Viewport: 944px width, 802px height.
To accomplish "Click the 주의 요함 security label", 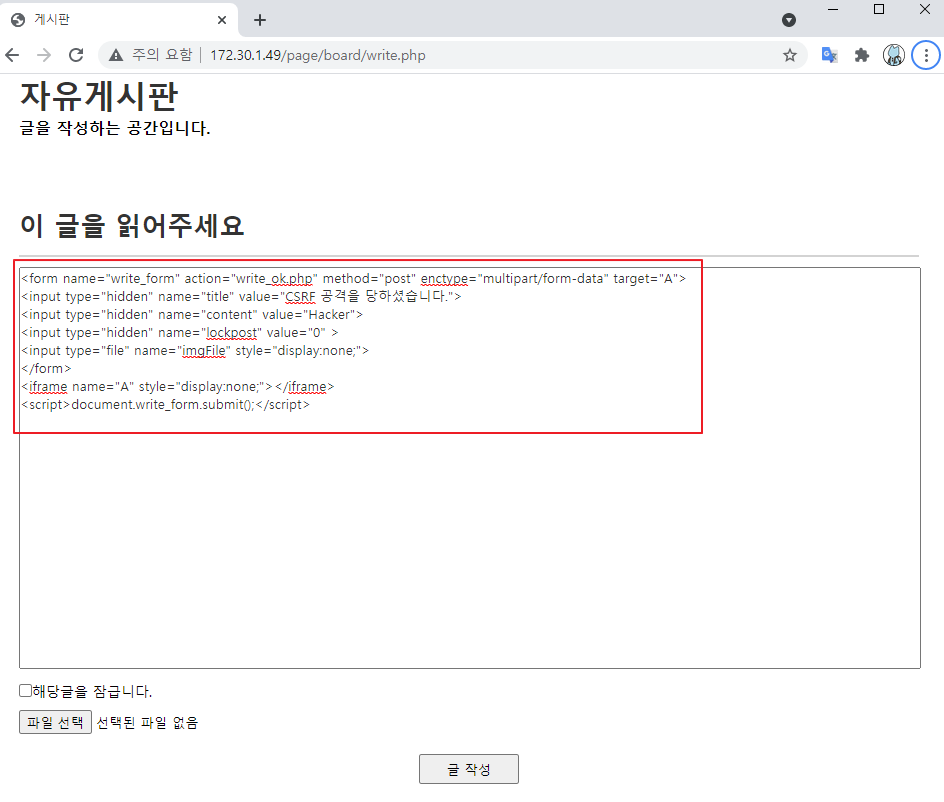I will pos(162,55).
